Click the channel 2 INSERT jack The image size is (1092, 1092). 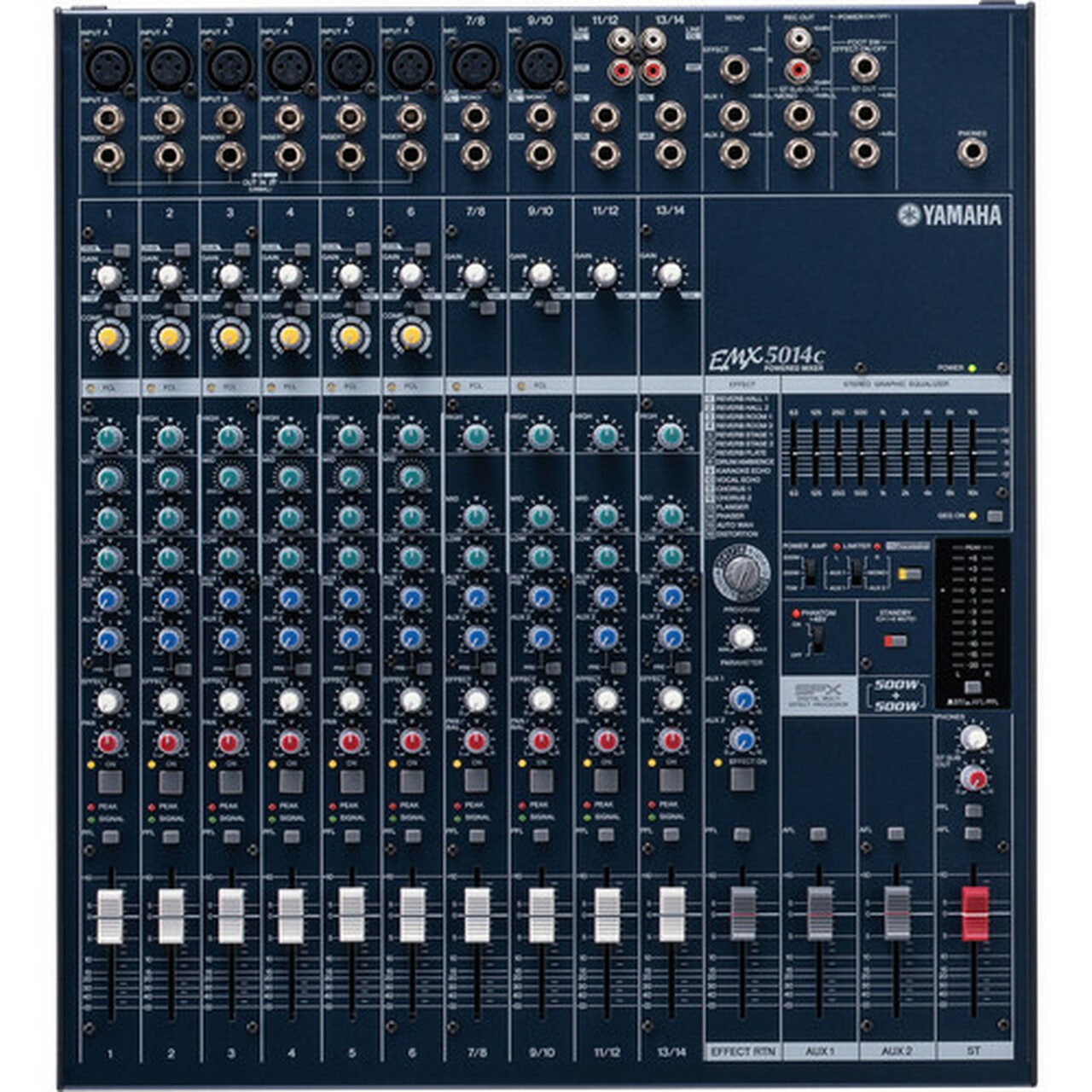(169, 157)
